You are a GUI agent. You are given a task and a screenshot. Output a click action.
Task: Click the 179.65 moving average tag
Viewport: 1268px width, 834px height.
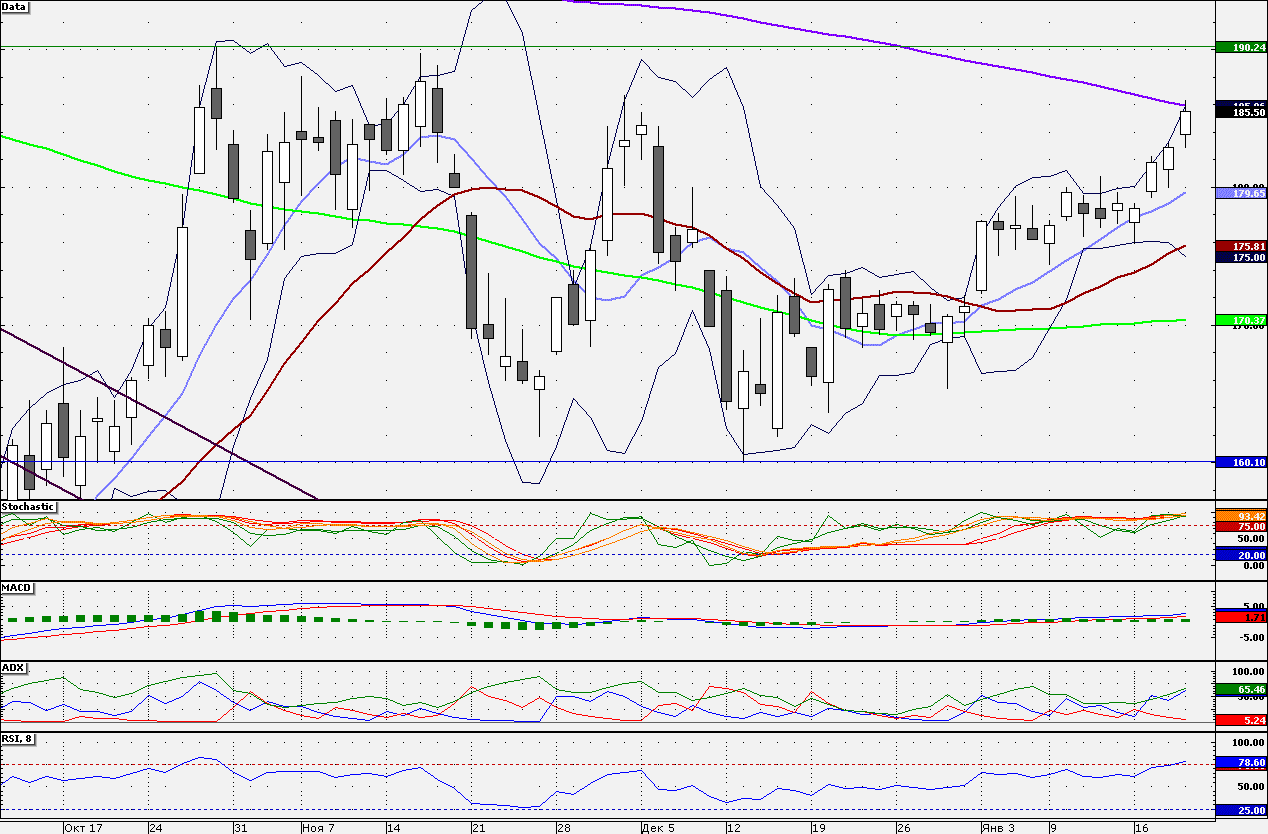pyautogui.click(x=1241, y=193)
